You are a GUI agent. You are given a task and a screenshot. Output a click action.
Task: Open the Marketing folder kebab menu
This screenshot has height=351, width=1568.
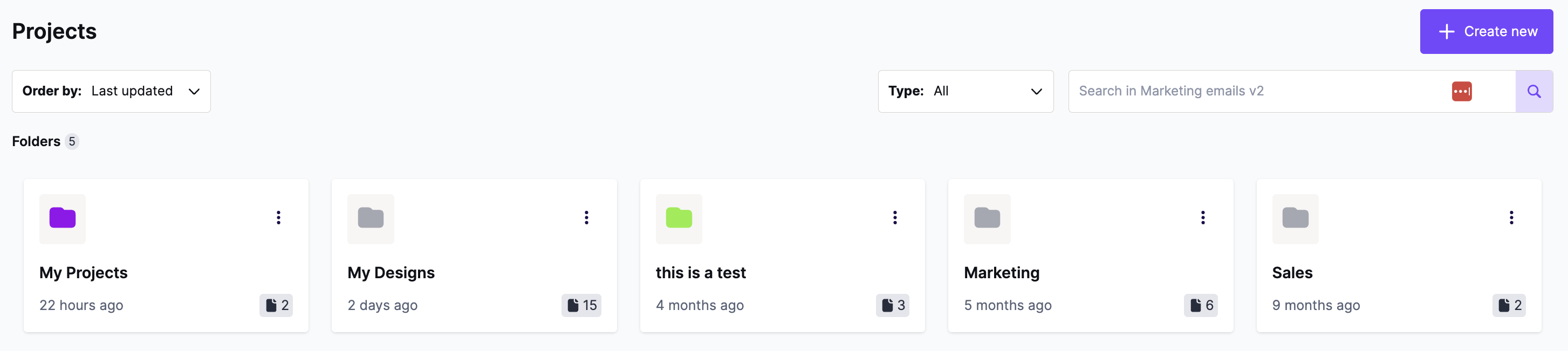pyautogui.click(x=1203, y=218)
